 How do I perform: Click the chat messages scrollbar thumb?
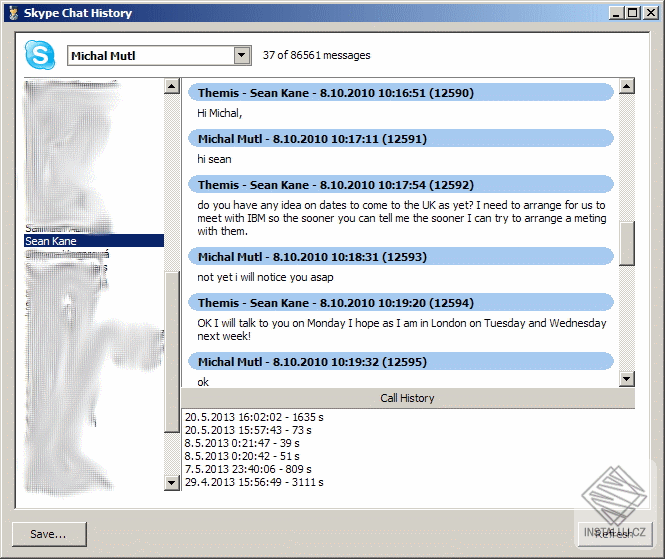tap(627, 243)
